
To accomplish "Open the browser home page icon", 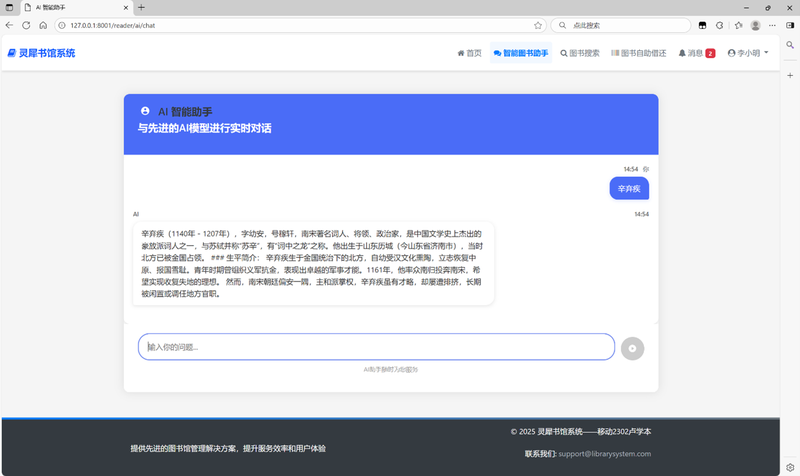I will coord(43,25).
